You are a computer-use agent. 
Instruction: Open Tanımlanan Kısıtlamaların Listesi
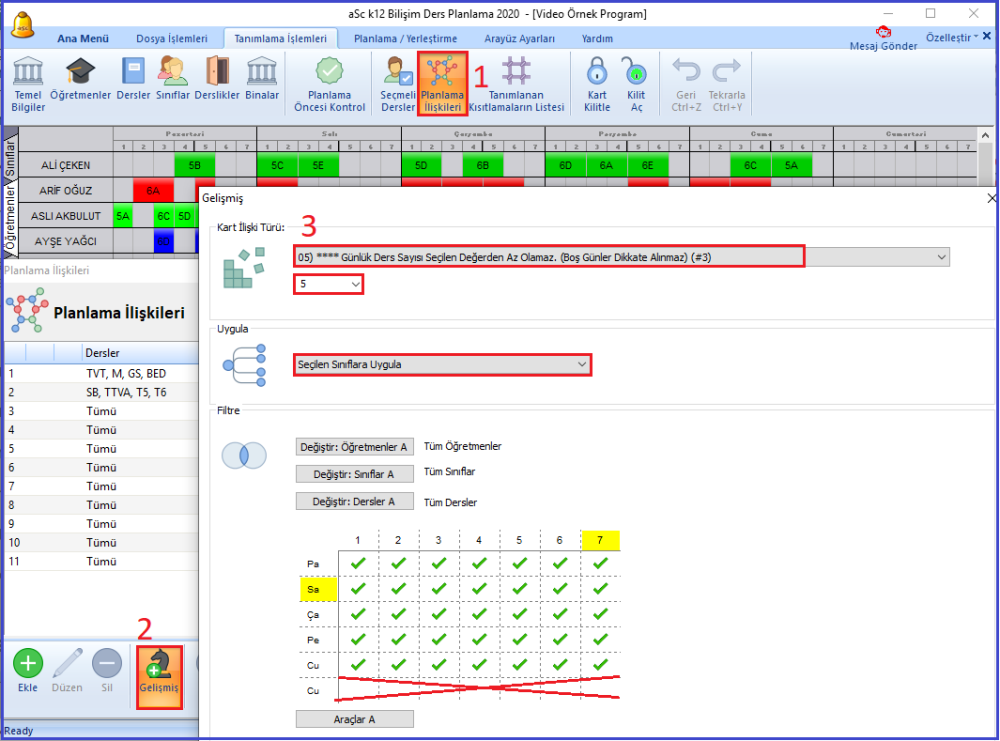(517, 84)
